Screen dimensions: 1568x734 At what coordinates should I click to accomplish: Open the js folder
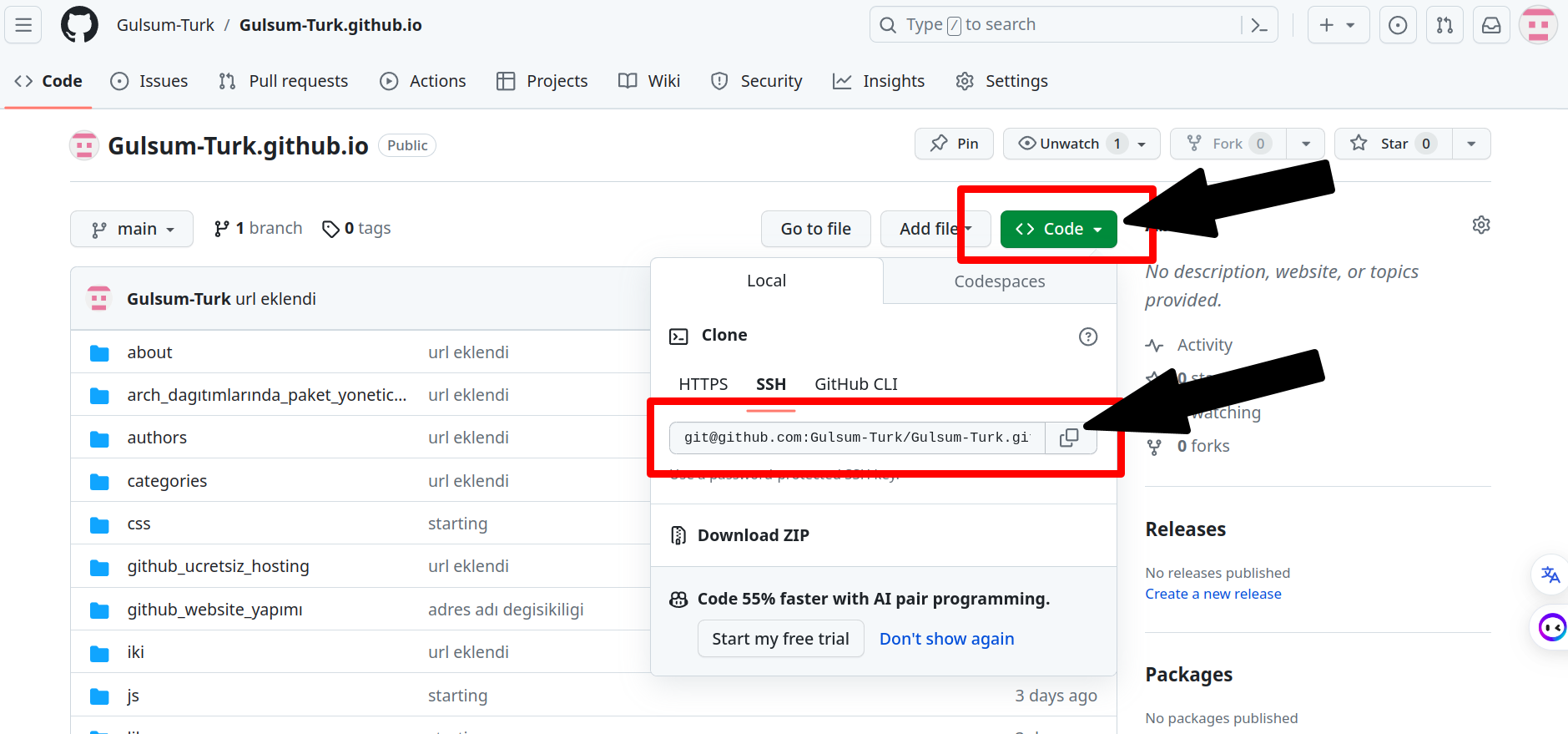(x=133, y=696)
